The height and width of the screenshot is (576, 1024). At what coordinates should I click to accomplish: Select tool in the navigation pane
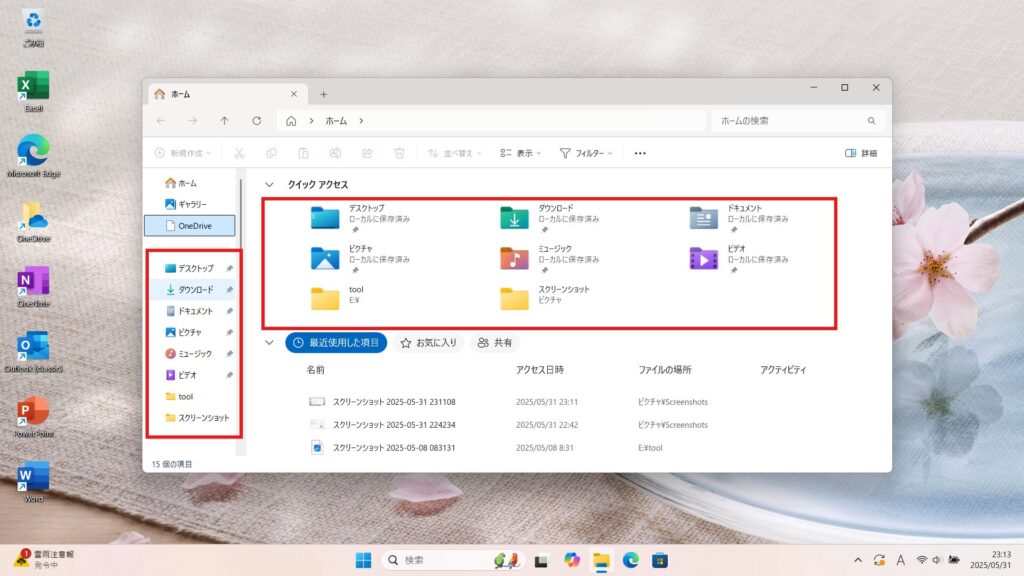click(x=180, y=396)
